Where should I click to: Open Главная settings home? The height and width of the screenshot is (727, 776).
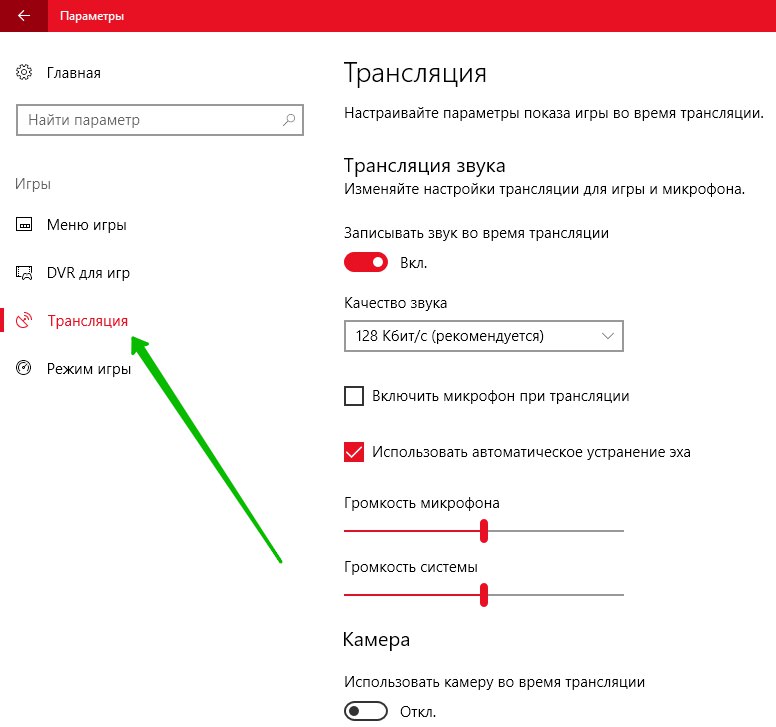click(x=74, y=73)
